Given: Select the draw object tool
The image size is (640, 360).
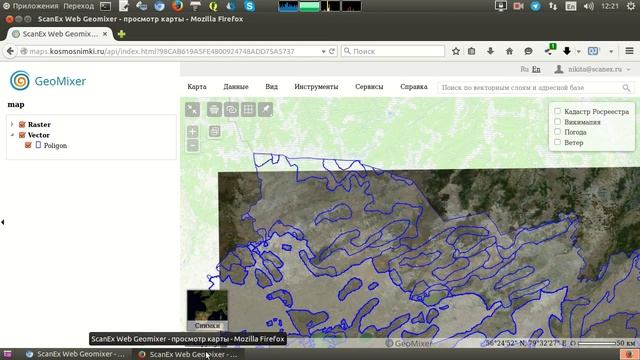Looking at the screenshot, I should [x=265, y=109].
